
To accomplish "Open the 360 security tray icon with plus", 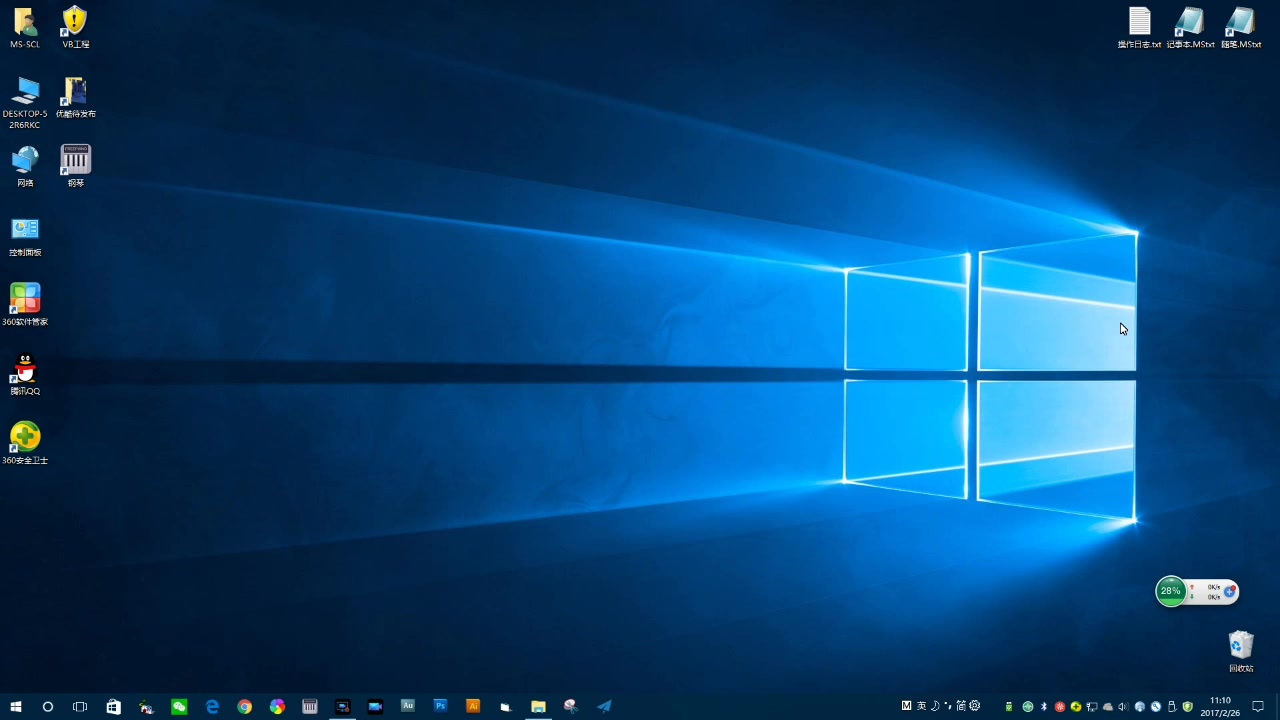I will pyautogui.click(x=1076, y=707).
